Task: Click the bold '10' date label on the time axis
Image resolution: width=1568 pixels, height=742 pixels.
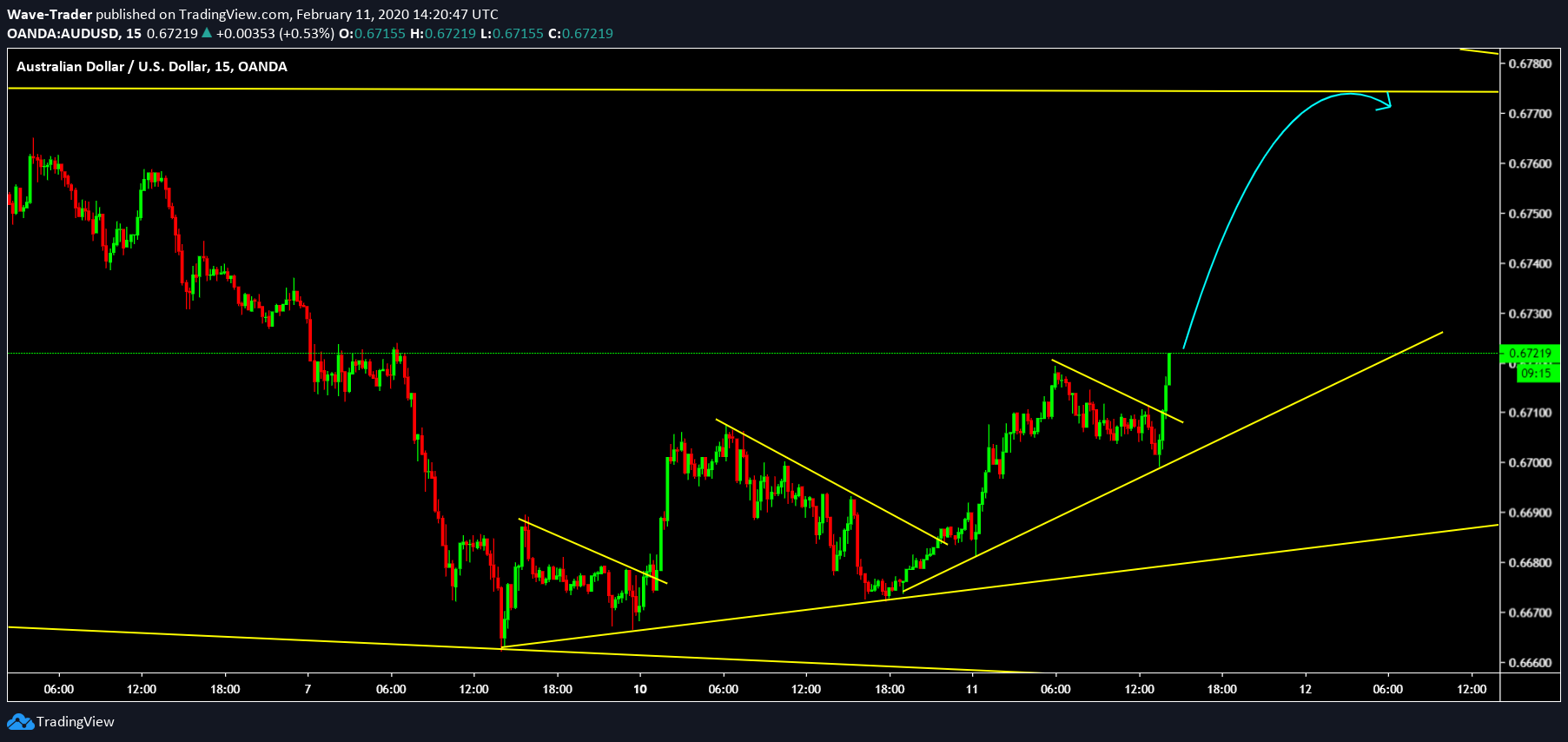Action: [640, 689]
